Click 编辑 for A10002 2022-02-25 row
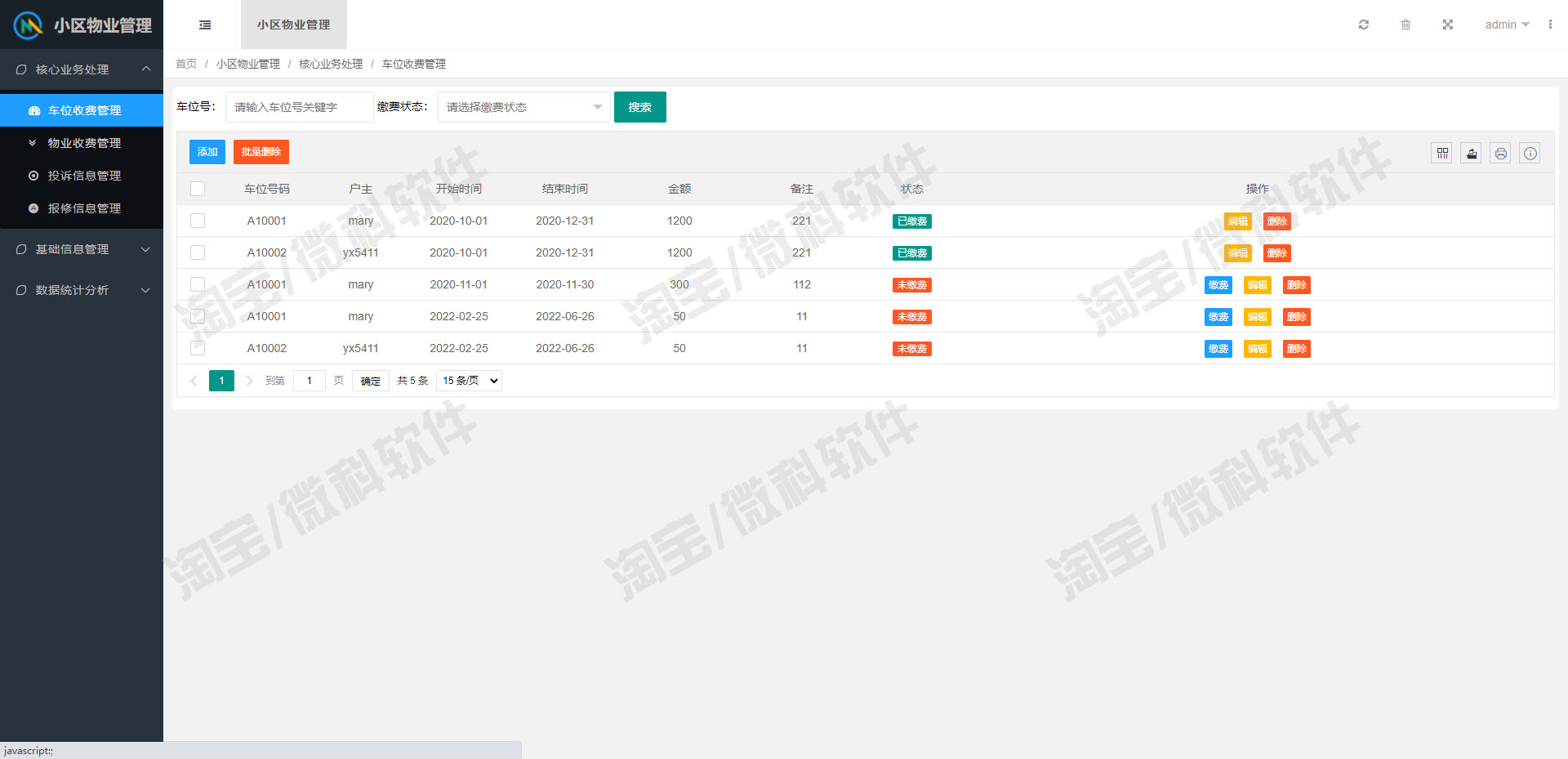This screenshot has width=1568, height=759. [1258, 349]
